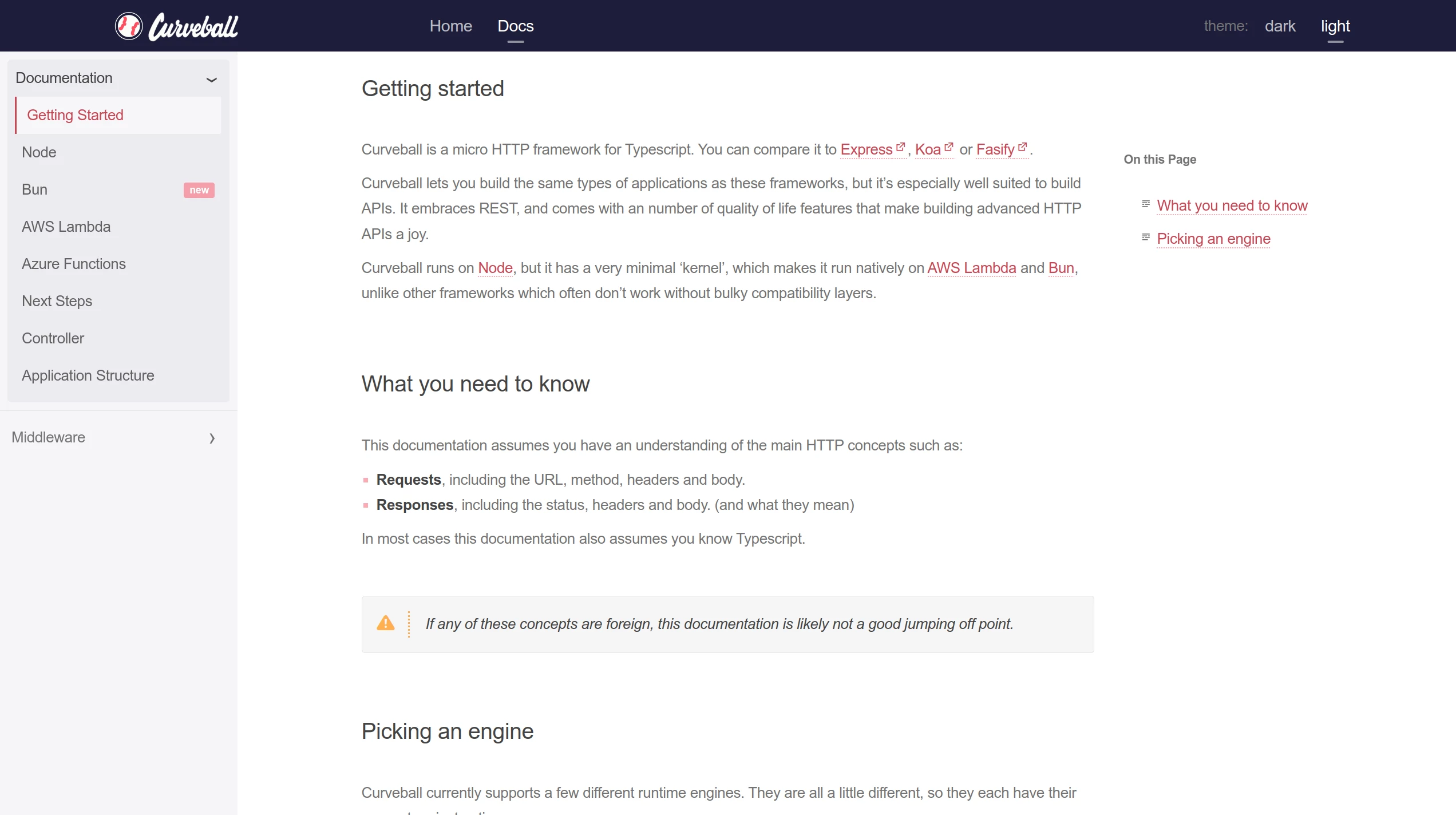1456x815 pixels.
Task: Switch theme to light
Action: [1335, 26]
